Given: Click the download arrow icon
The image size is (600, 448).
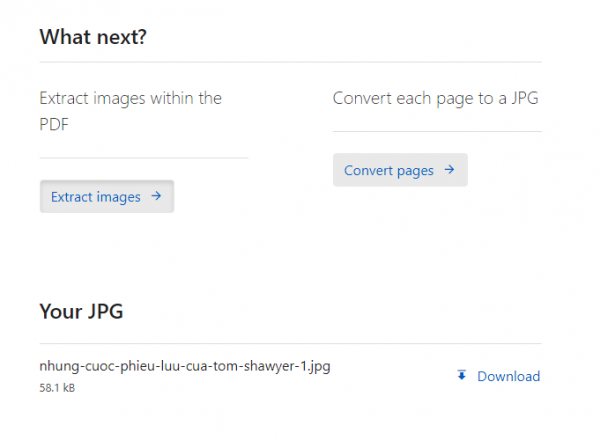Looking at the screenshot, I should pos(462,375).
